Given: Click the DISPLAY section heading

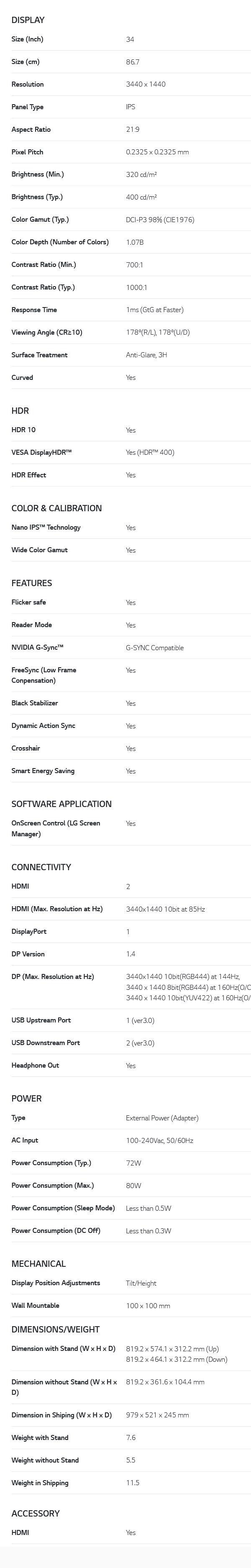Looking at the screenshot, I should tap(28, 20).
